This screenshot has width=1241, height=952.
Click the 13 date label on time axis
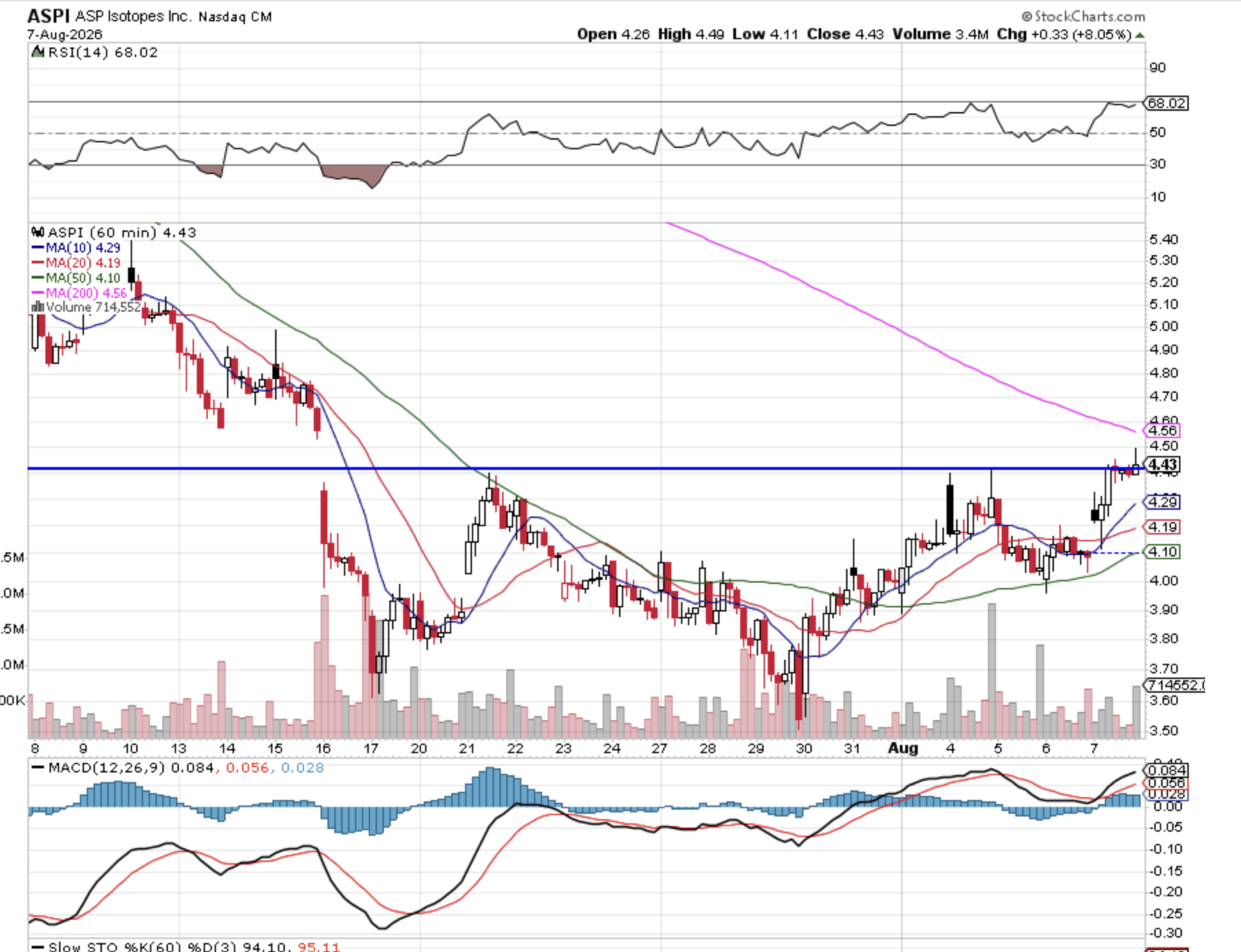coord(178,748)
